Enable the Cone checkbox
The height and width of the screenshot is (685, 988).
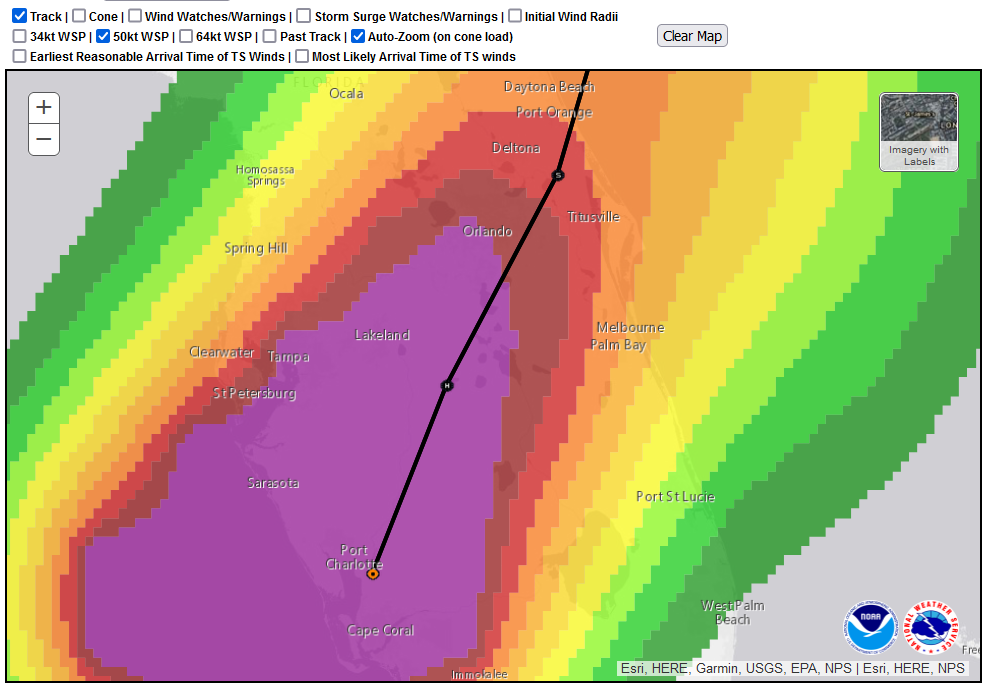79,16
